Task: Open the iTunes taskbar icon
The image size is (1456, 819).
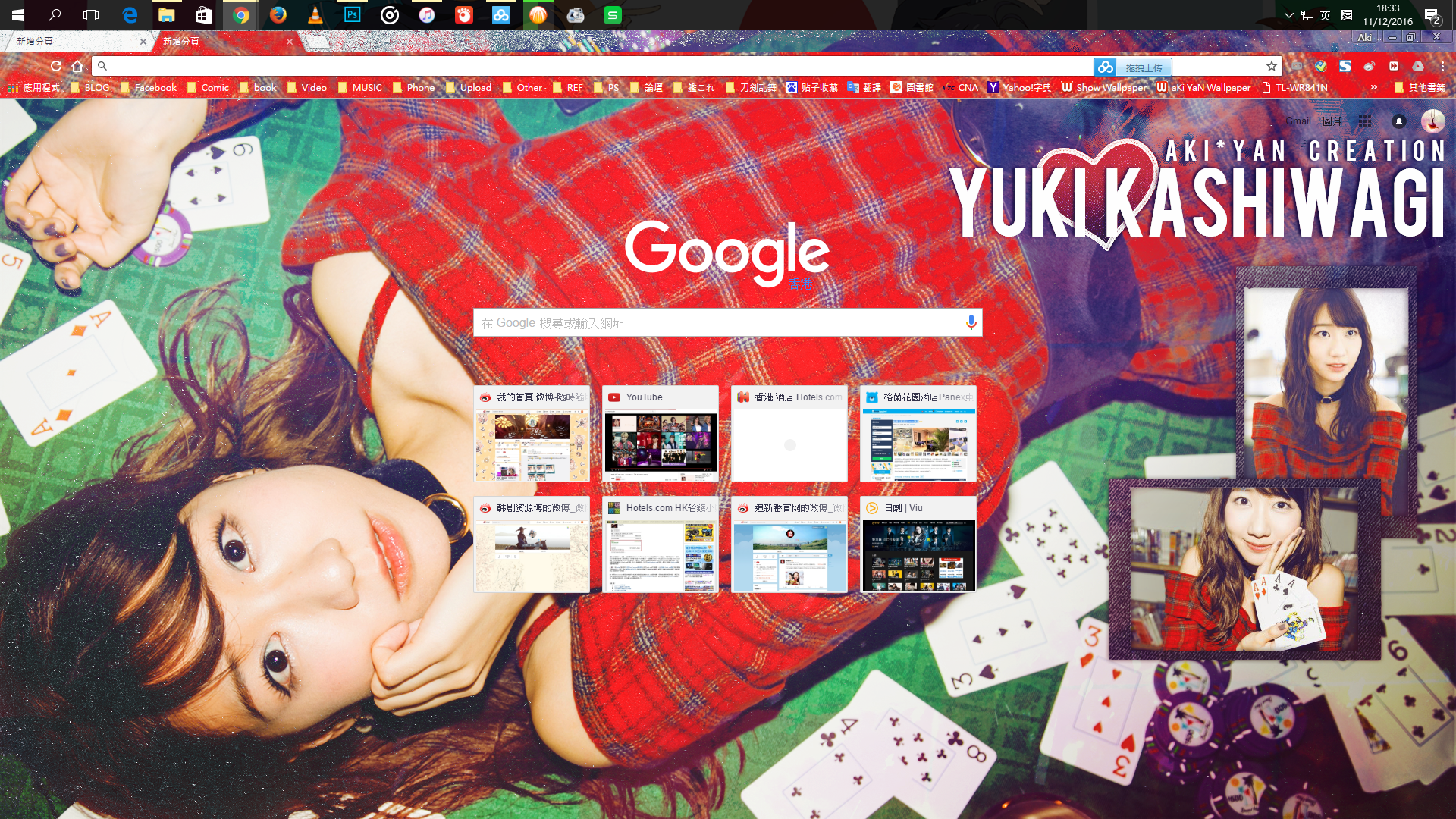Action: pyautogui.click(x=426, y=15)
